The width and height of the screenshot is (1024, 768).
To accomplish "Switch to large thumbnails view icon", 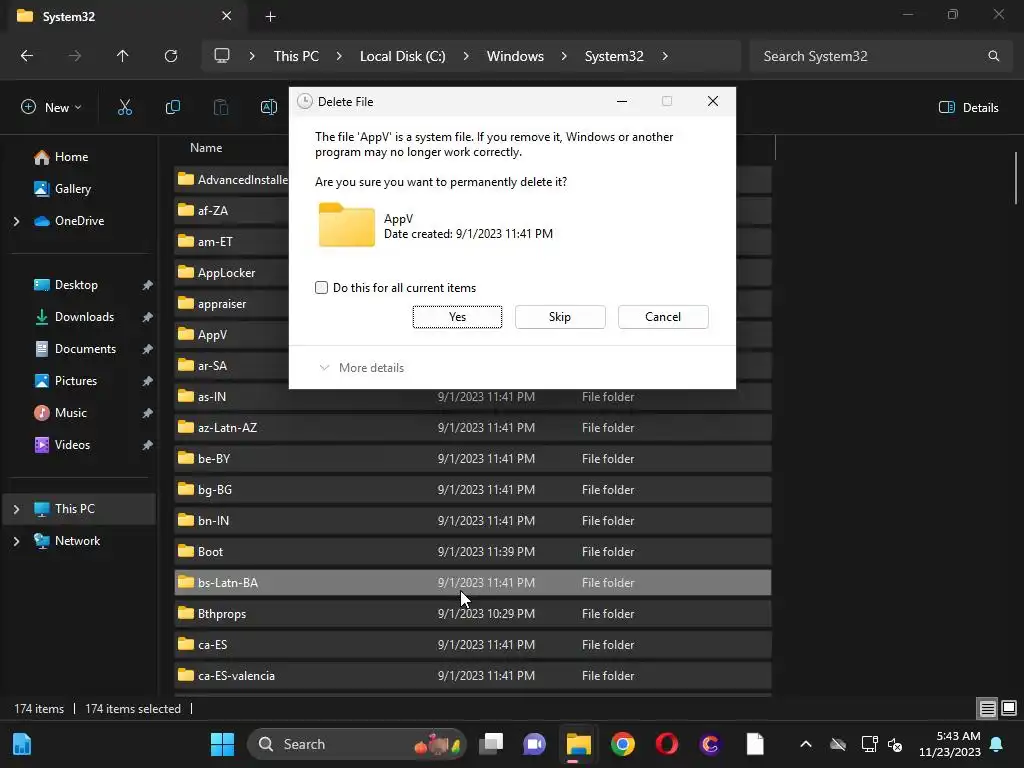I will pyautogui.click(x=1009, y=709).
